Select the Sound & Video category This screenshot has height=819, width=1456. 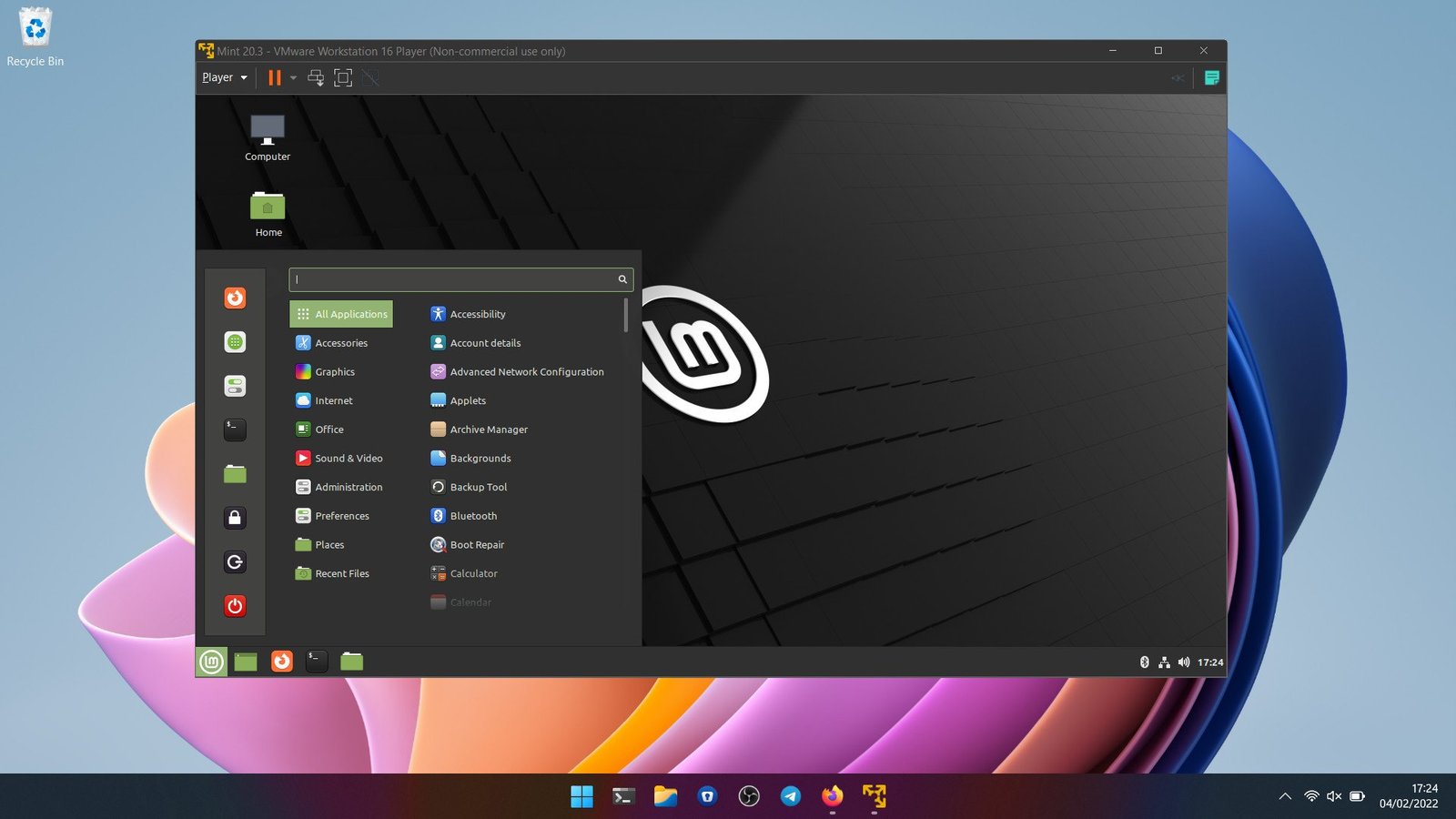pos(341,459)
